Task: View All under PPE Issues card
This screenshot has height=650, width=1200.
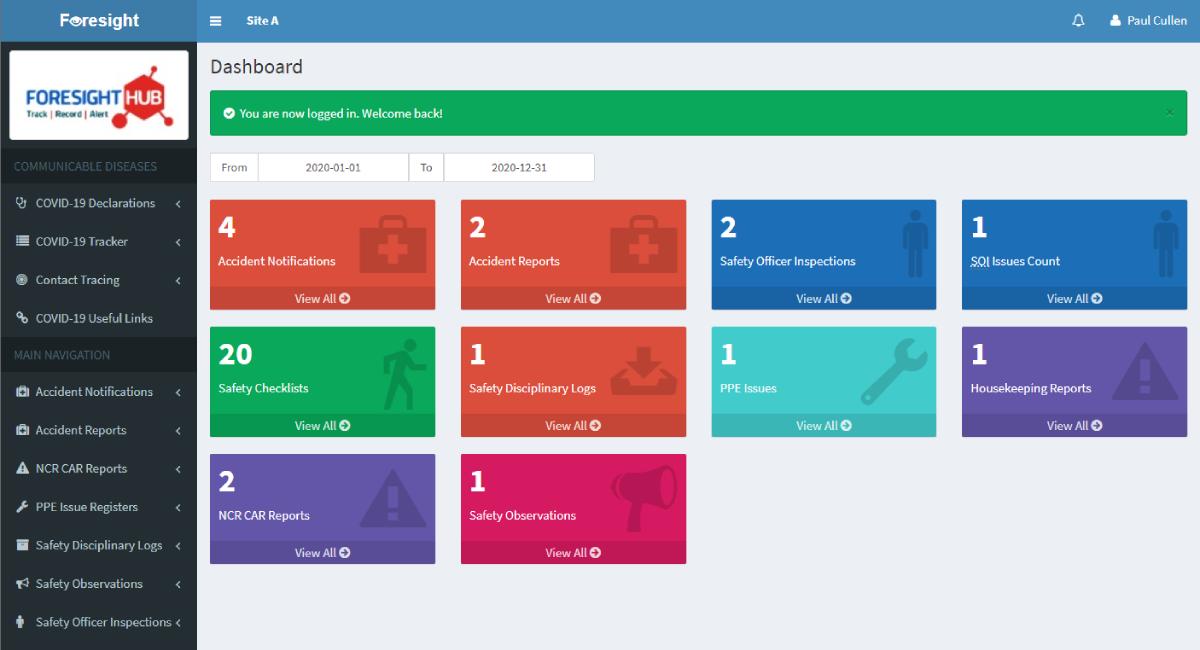Action: [x=824, y=425]
